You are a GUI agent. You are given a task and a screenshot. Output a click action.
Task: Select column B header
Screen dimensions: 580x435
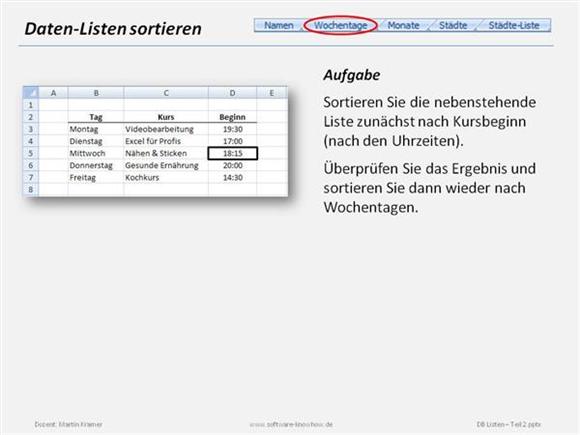click(96, 93)
